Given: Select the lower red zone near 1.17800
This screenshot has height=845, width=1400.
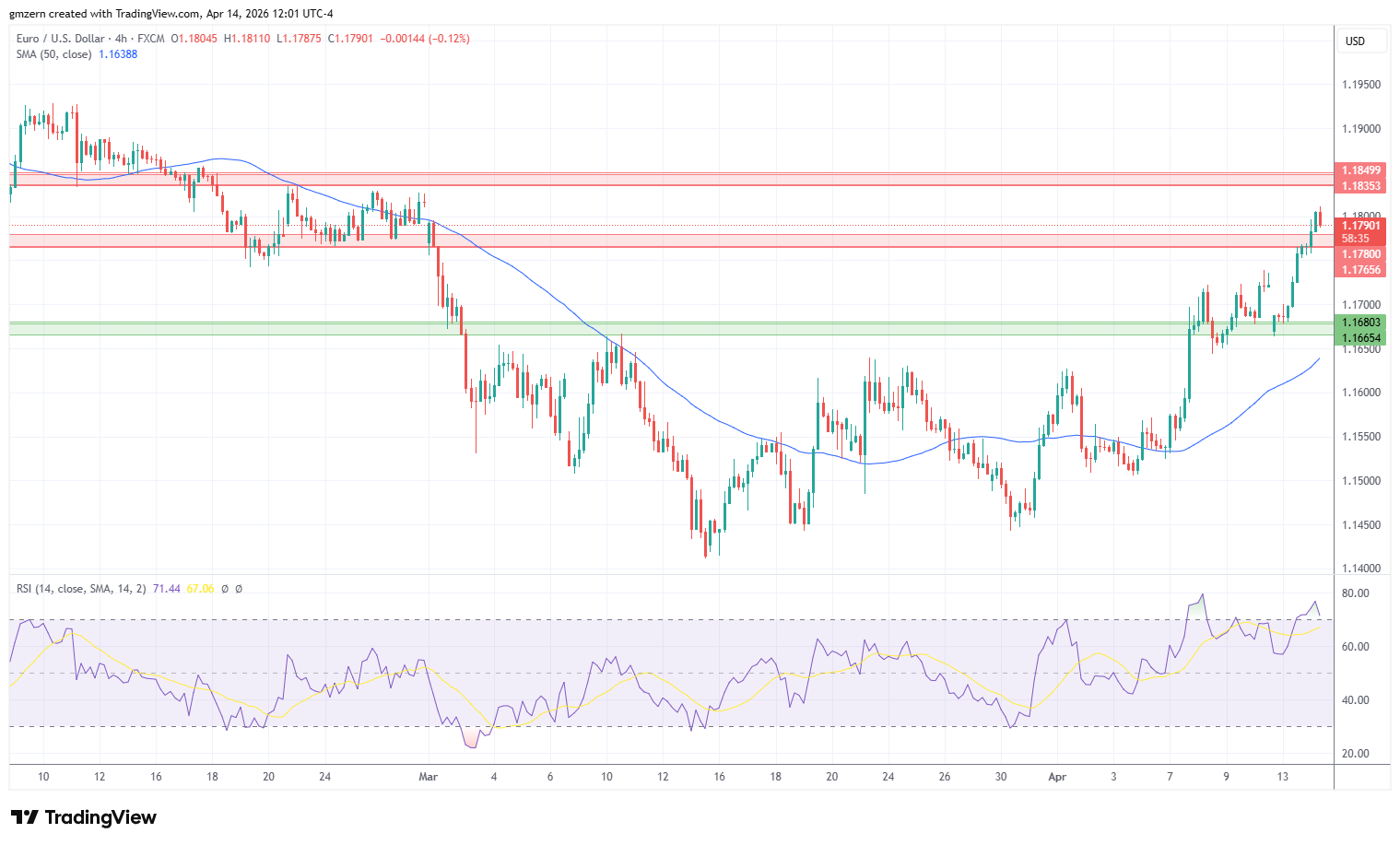Looking at the screenshot, I should 671,241.
